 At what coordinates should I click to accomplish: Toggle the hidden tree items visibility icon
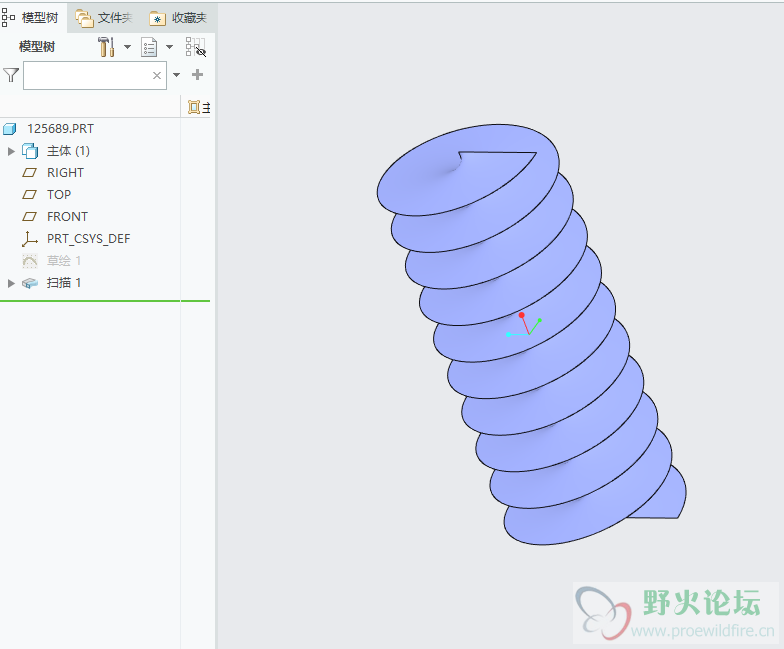point(196,47)
